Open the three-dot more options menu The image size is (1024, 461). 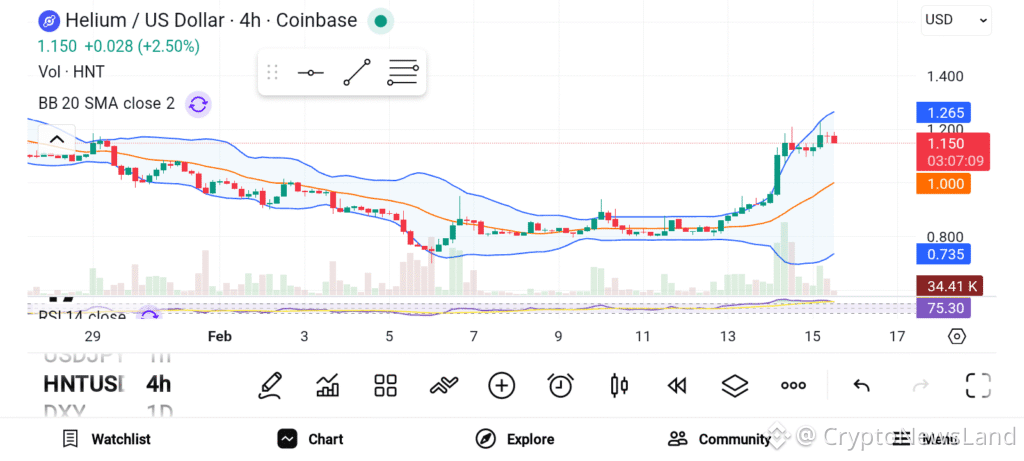793,385
